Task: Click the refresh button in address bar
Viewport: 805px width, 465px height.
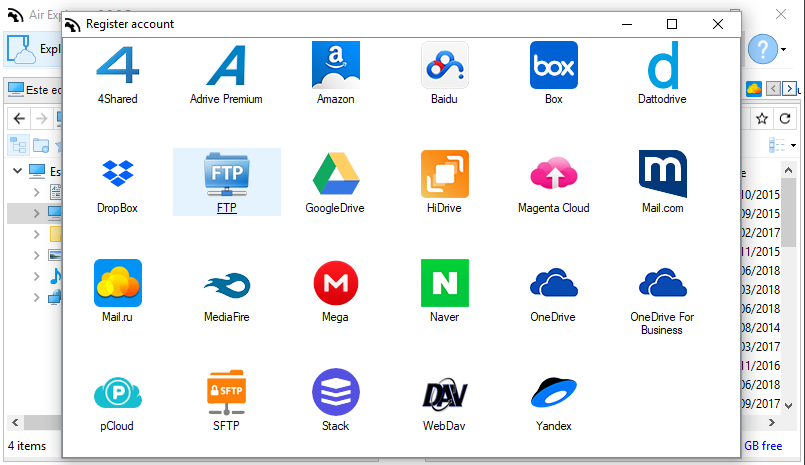Action: (785, 119)
